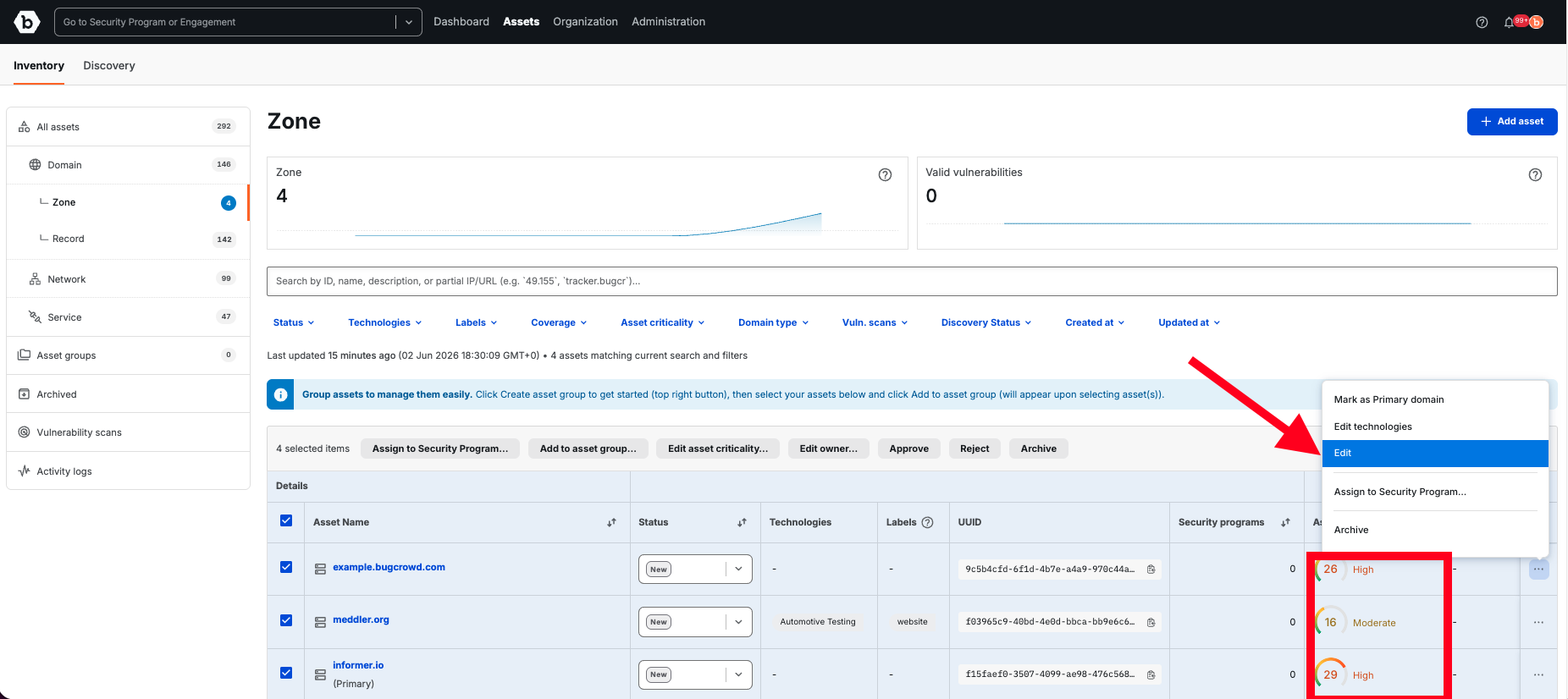The height and width of the screenshot is (699, 1568).
Task: Click the Valid vulnerabilities help icon
Action: click(x=1535, y=174)
